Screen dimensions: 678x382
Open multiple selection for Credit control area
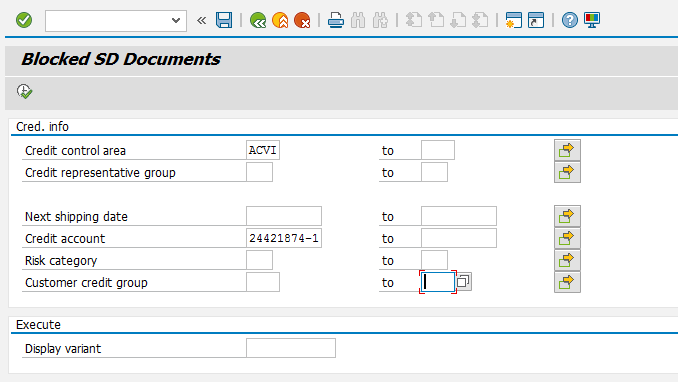pyautogui.click(x=567, y=150)
